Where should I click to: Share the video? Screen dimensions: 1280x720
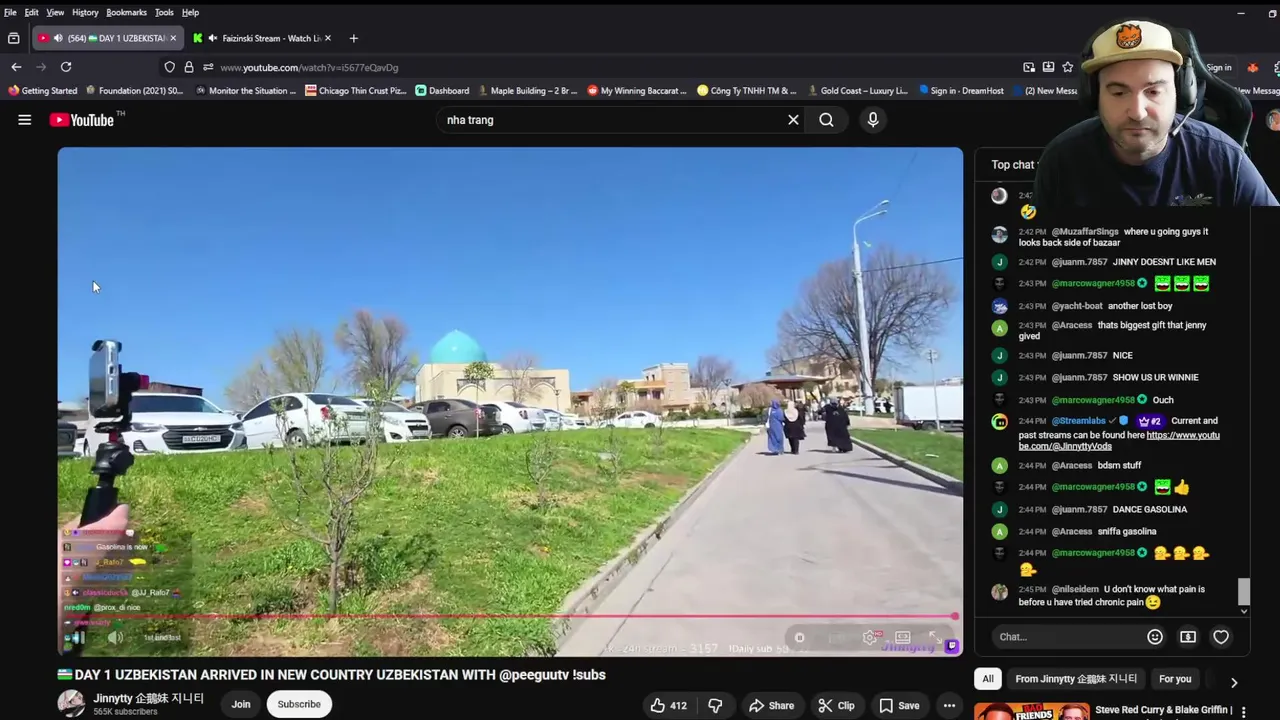tap(771, 705)
